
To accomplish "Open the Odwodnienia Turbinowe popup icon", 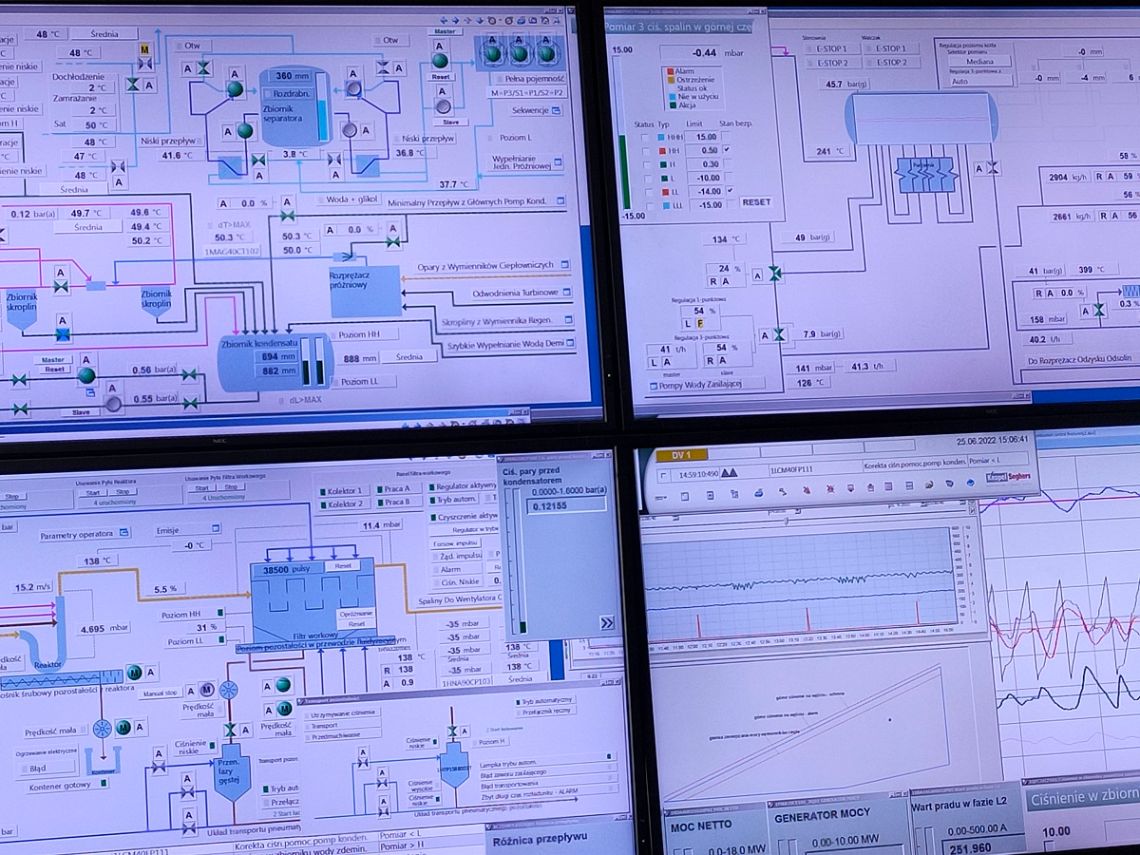I will pyautogui.click(x=567, y=292).
